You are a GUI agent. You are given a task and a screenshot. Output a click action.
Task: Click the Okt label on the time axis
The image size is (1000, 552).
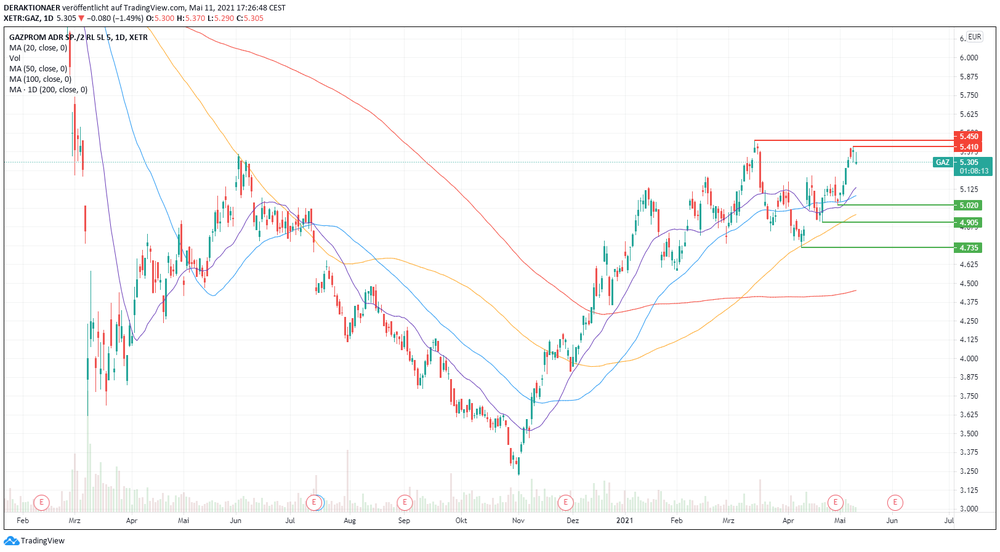(461, 521)
